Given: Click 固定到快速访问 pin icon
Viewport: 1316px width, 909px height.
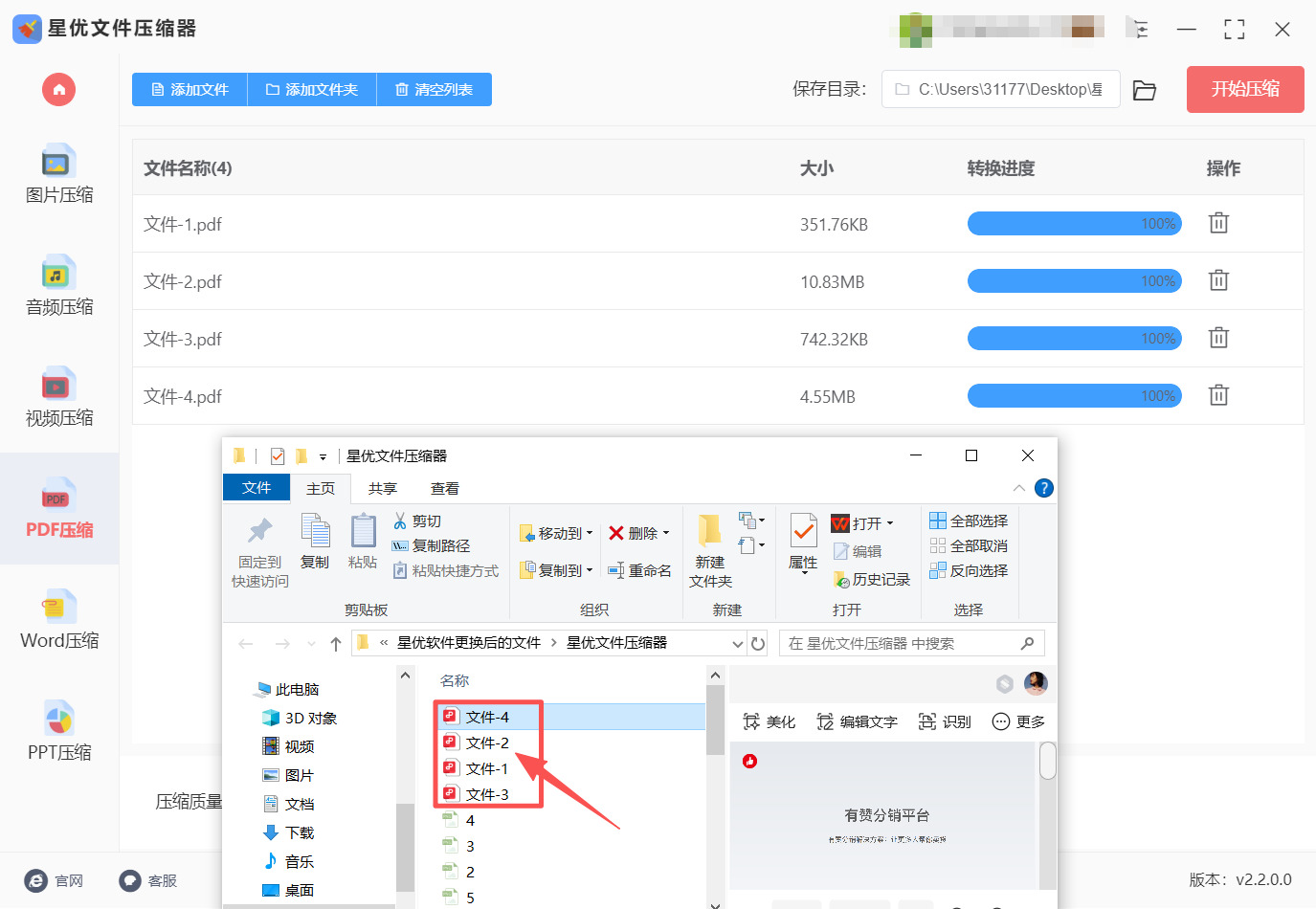Looking at the screenshot, I should [x=259, y=552].
